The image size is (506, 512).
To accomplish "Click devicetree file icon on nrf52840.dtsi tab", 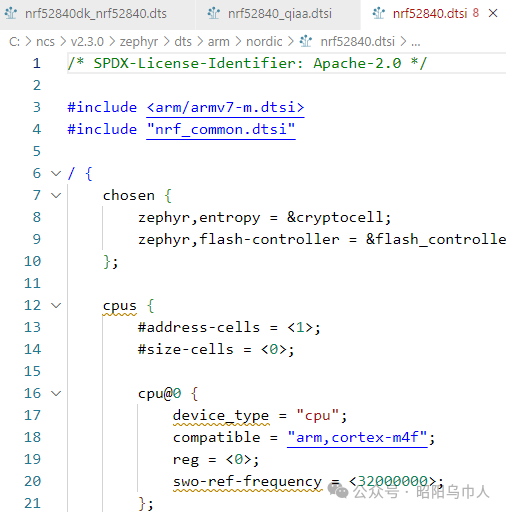I will 379,14.
